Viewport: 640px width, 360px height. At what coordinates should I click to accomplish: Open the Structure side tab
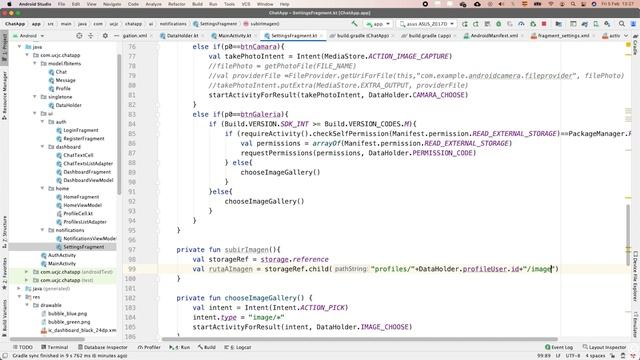pos(4,231)
